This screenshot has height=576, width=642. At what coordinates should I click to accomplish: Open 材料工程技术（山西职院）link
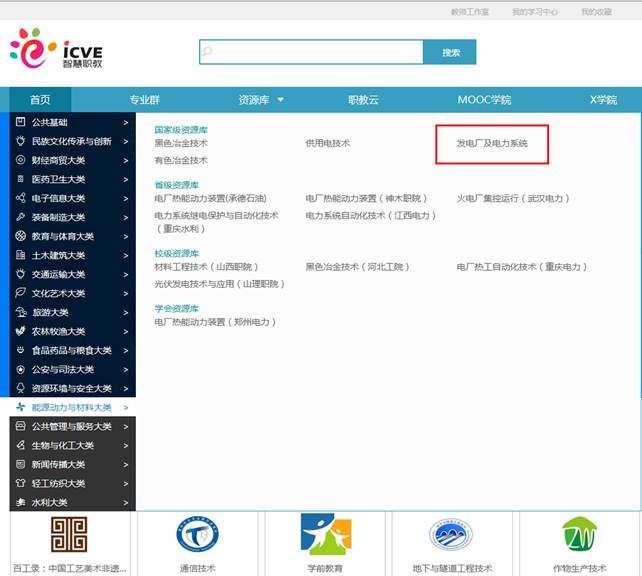pyautogui.click(x=206, y=267)
